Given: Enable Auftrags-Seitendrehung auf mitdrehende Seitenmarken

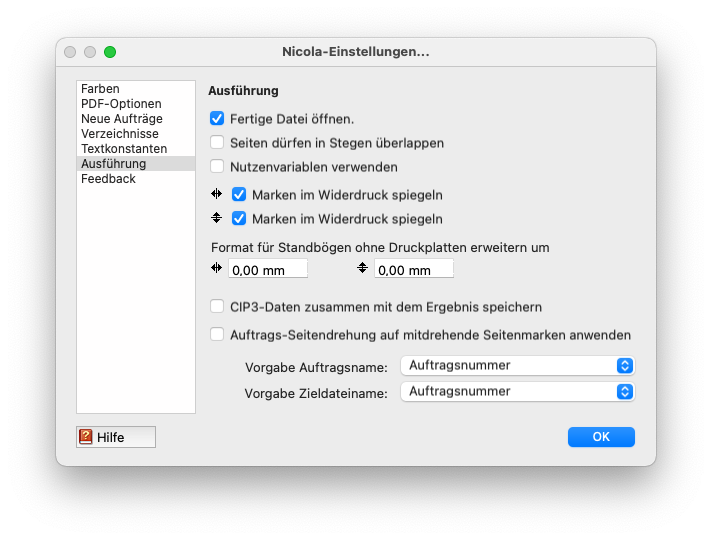Looking at the screenshot, I should click(217, 335).
